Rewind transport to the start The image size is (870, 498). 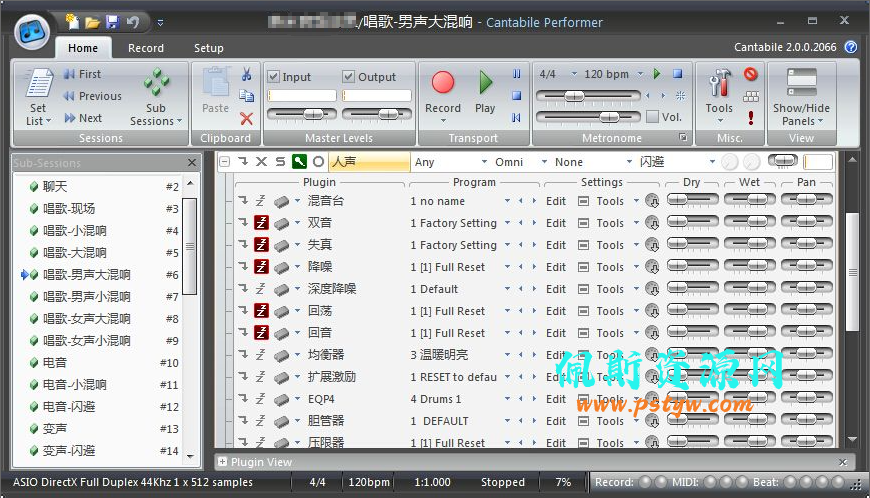[x=517, y=118]
